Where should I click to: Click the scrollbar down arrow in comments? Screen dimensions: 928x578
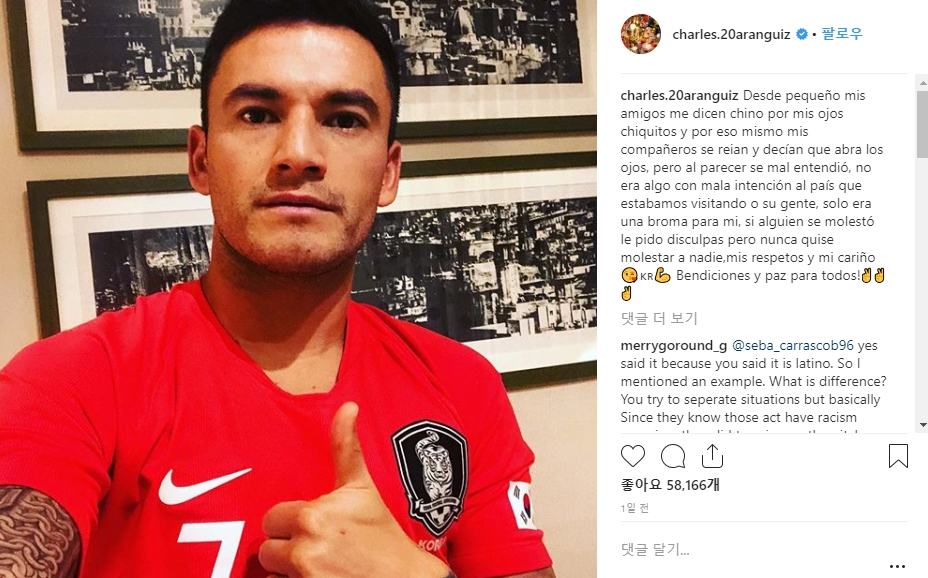922,425
